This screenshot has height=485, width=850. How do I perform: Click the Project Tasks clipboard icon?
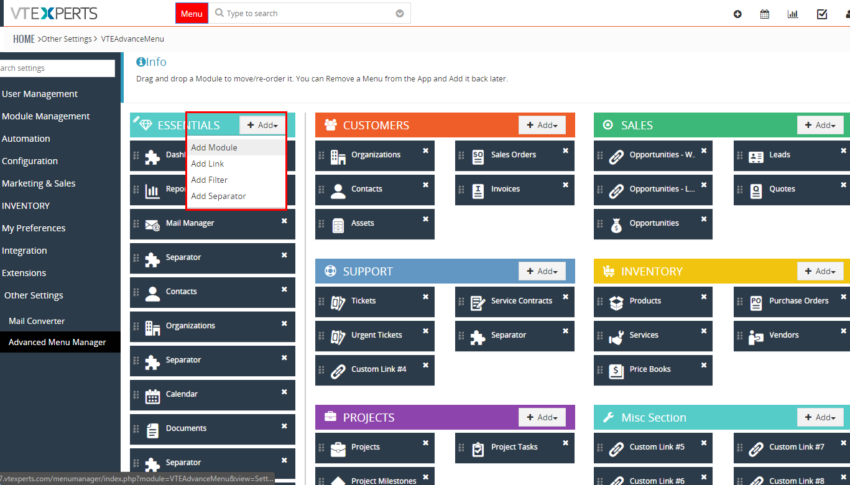click(478, 450)
